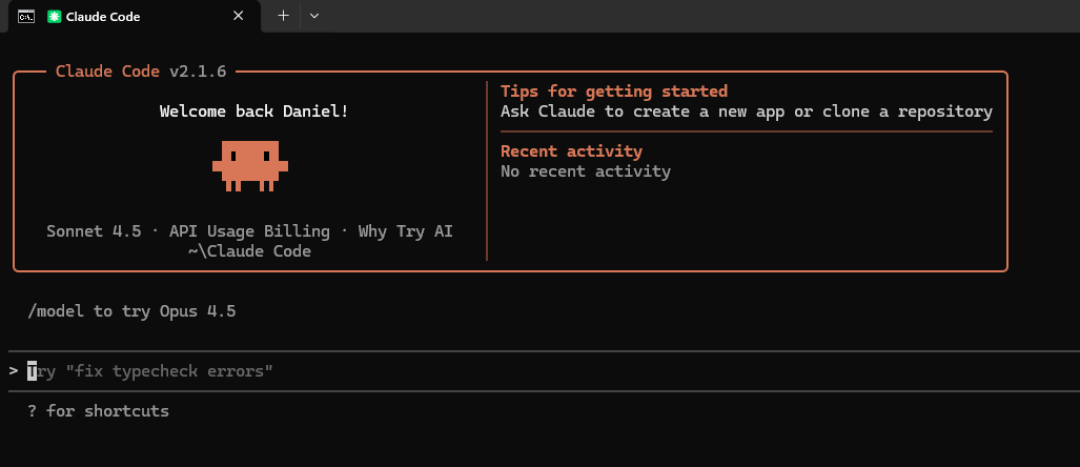Close the Claude Code tab
The image size is (1080, 467).
(x=238, y=16)
